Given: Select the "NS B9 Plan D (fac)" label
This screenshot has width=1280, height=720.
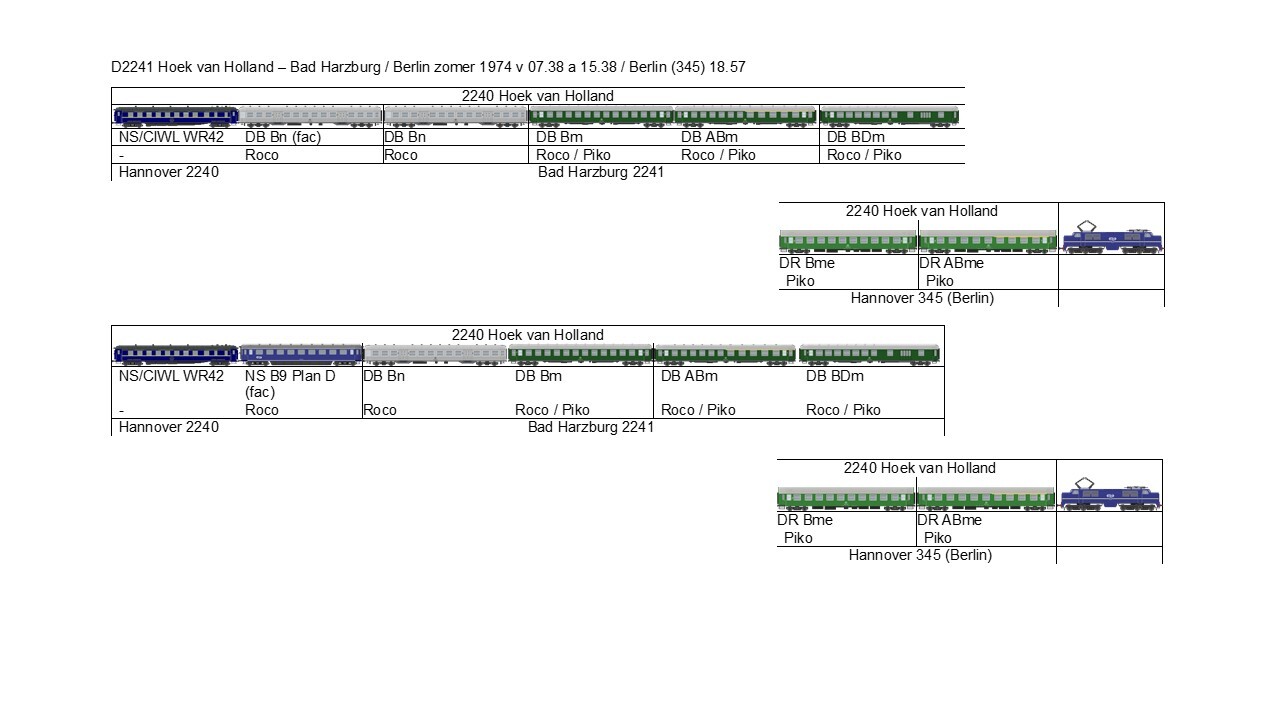Looking at the screenshot, I should tap(290, 384).
